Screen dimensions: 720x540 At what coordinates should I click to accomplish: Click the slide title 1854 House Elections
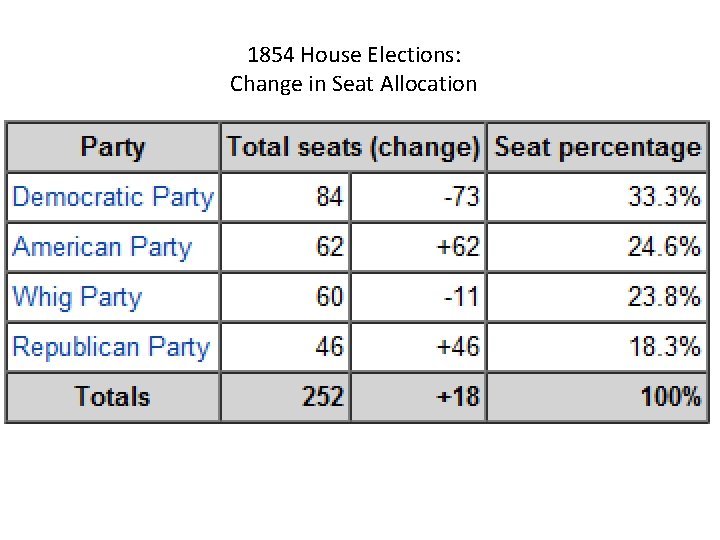(x=354, y=57)
